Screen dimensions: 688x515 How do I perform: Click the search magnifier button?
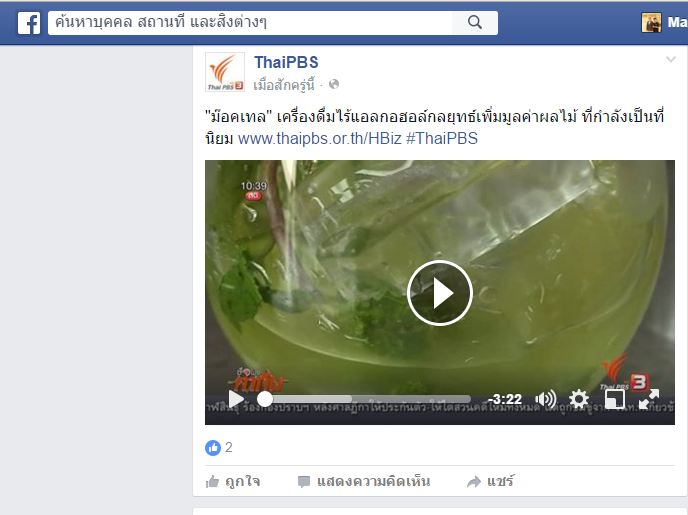[x=475, y=22]
